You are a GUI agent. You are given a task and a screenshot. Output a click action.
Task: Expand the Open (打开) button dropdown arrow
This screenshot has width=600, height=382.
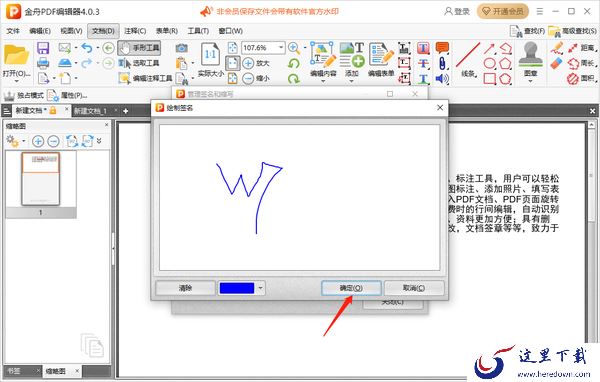click(x=16, y=81)
